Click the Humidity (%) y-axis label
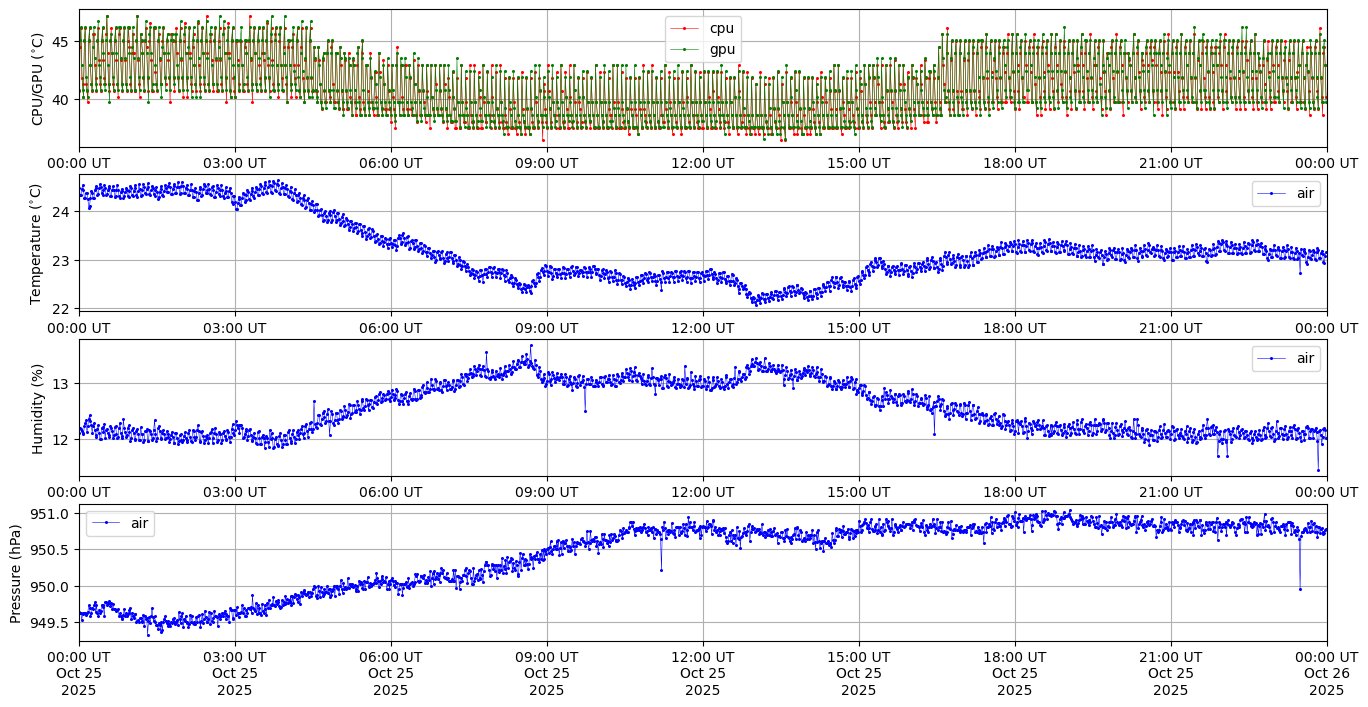1368x707 pixels. click(38, 408)
